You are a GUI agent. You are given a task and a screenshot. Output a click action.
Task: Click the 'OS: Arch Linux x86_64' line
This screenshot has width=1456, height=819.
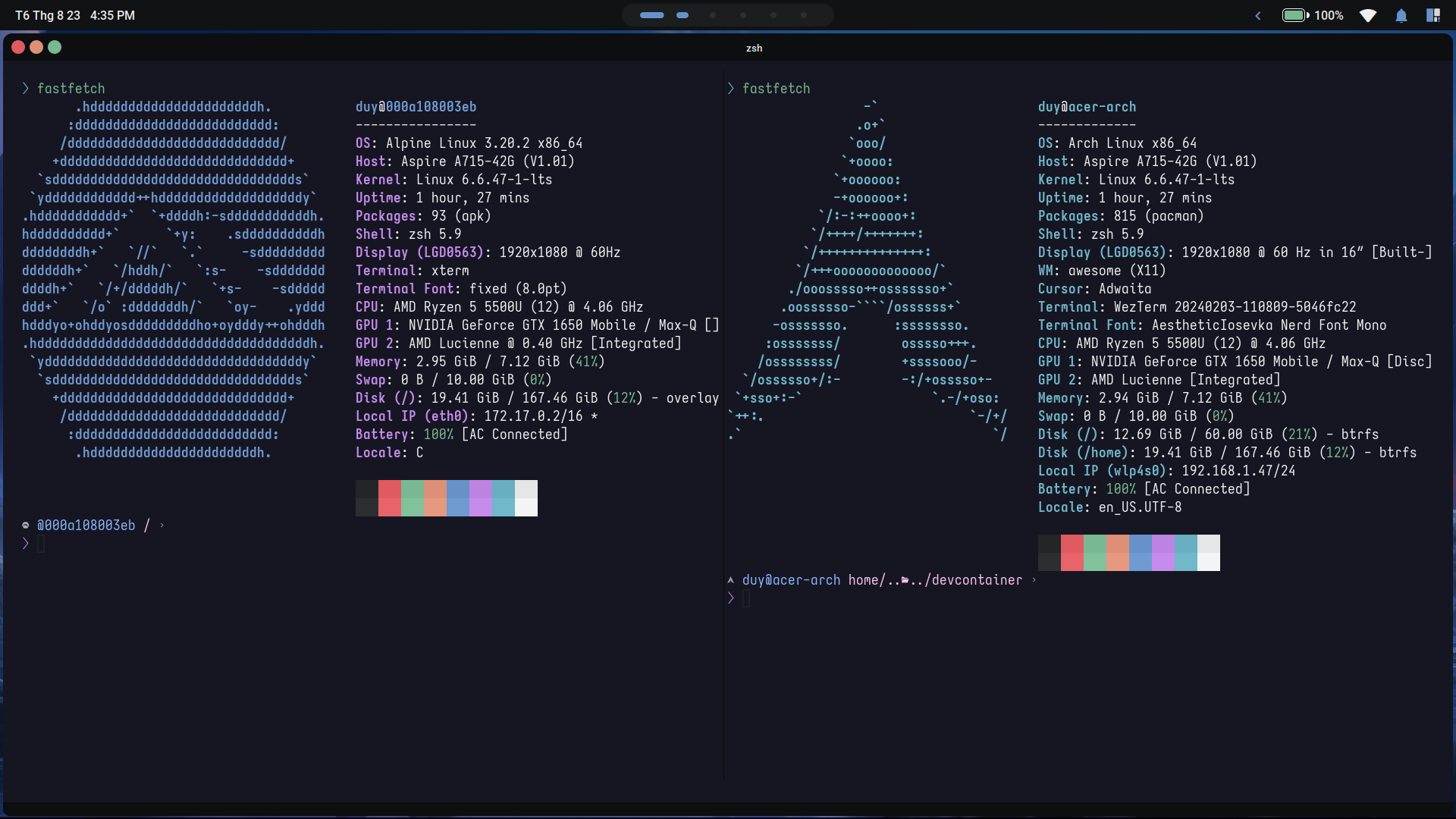pyautogui.click(x=1118, y=143)
